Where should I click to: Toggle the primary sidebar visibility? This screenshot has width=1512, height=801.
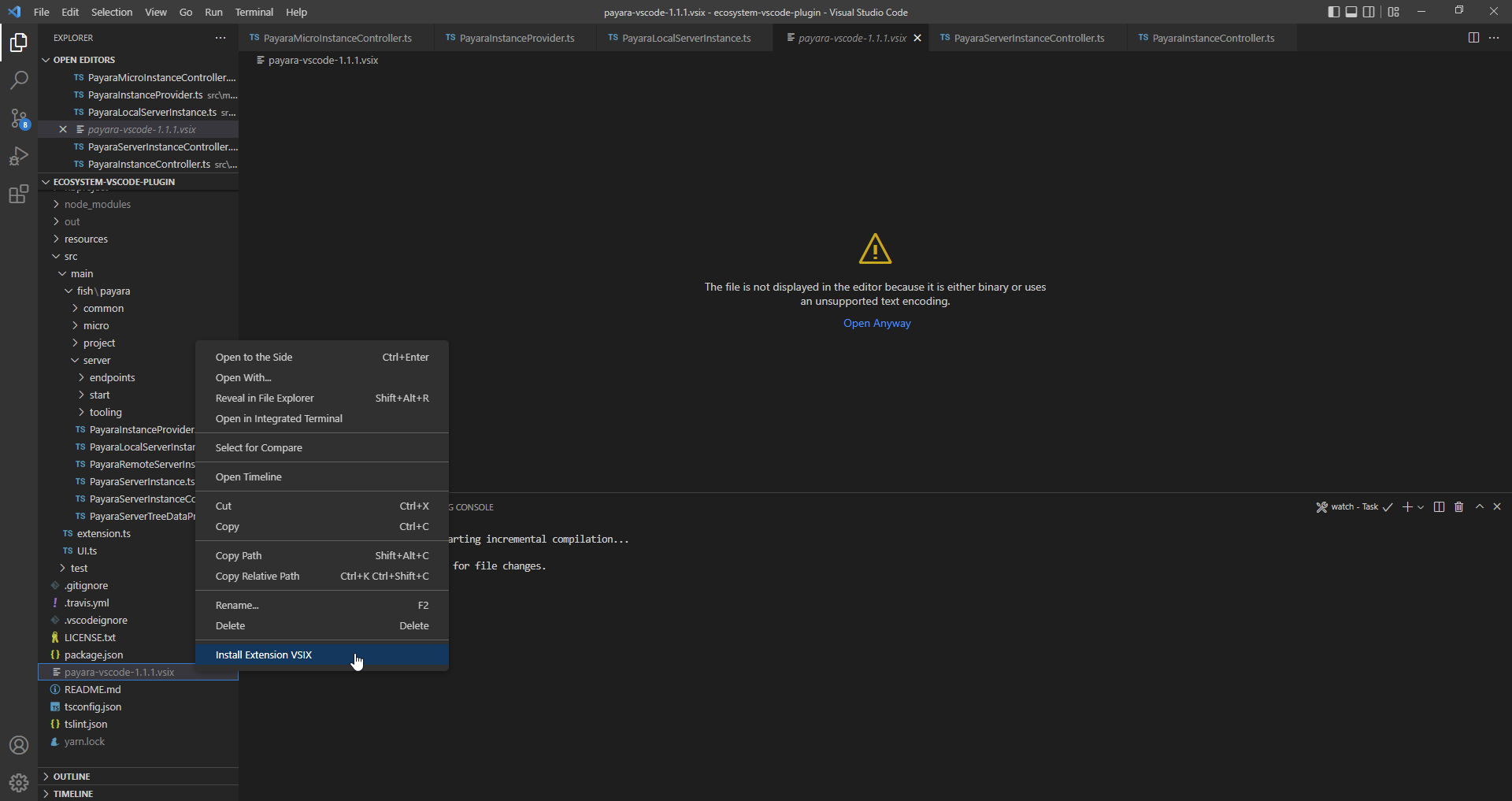(x=1332, y=12)
